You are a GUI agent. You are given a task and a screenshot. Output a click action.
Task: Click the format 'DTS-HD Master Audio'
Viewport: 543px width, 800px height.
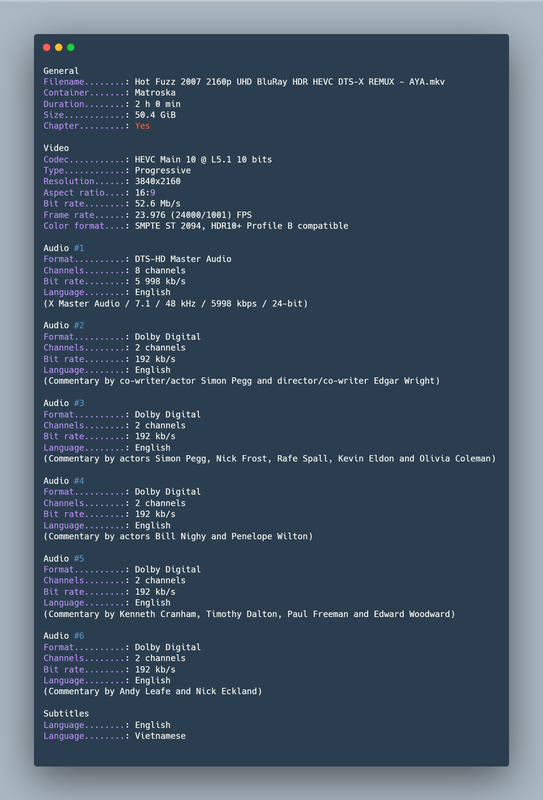(183, 259)
